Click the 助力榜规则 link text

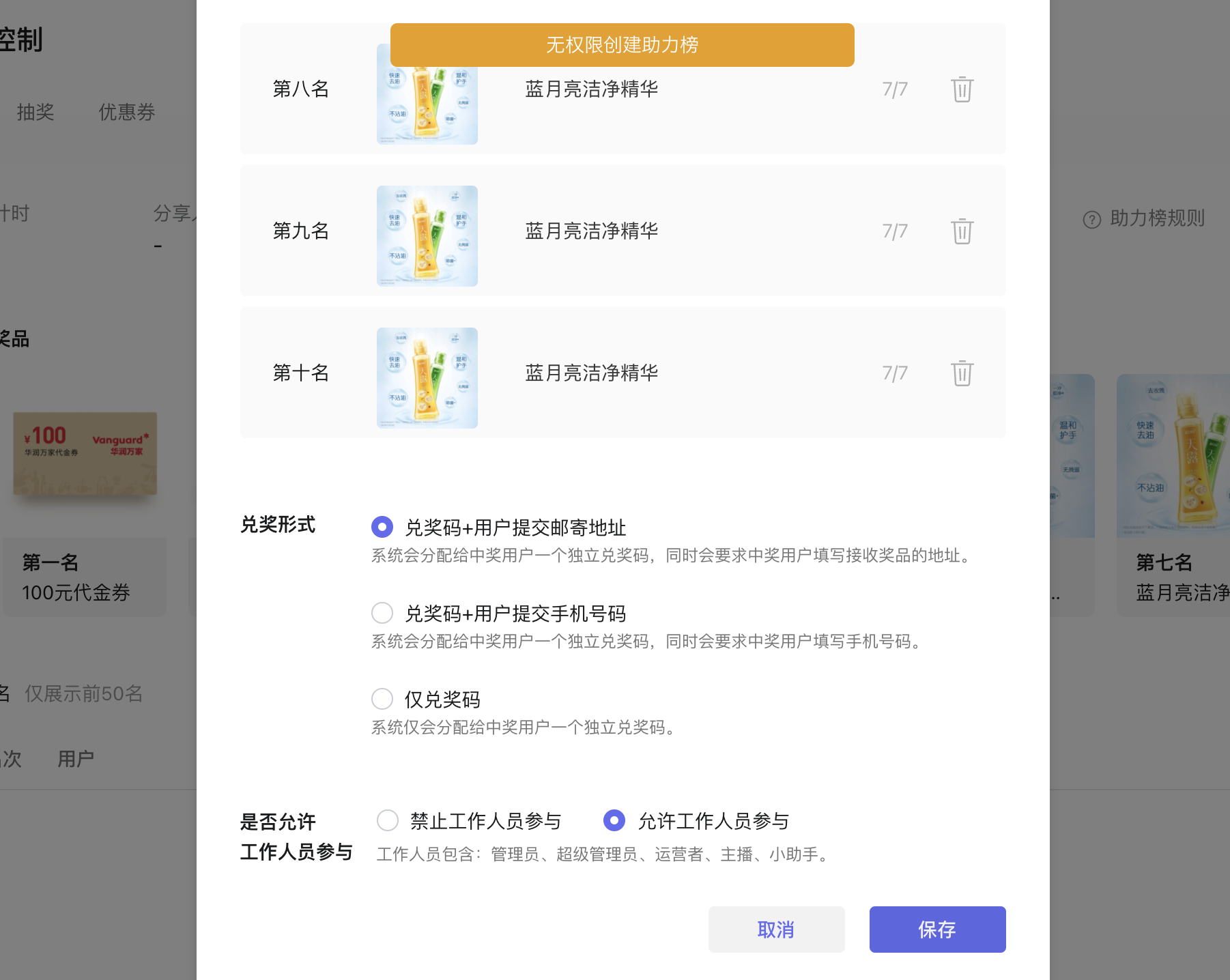(x=1158, y=218)
